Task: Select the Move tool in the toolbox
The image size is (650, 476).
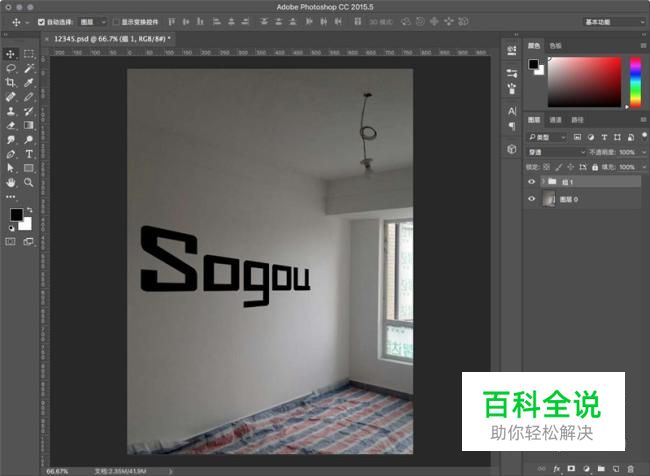Action: click(x=10, y=54)
